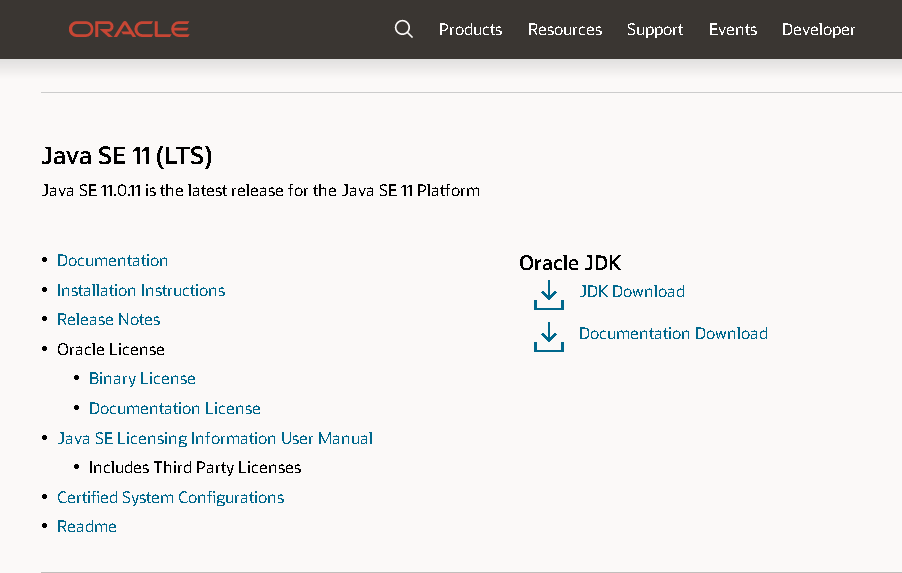902x573 pixels.
Task: Open the Binary License link
Action: (x=142, y=379)
